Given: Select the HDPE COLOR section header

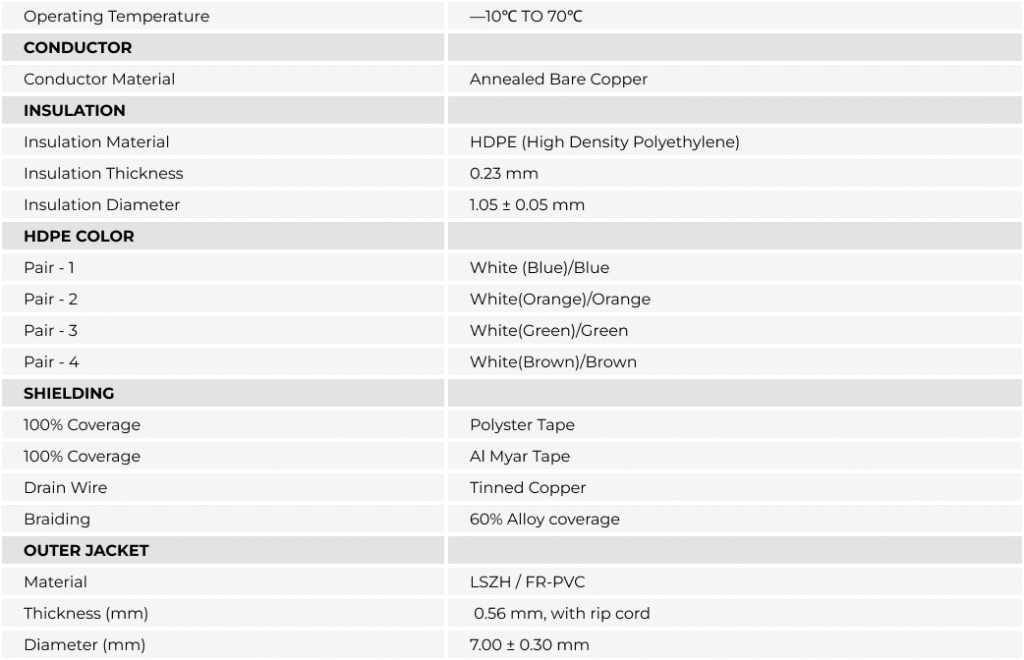Looking at the screenshot, I should point(79,236).
